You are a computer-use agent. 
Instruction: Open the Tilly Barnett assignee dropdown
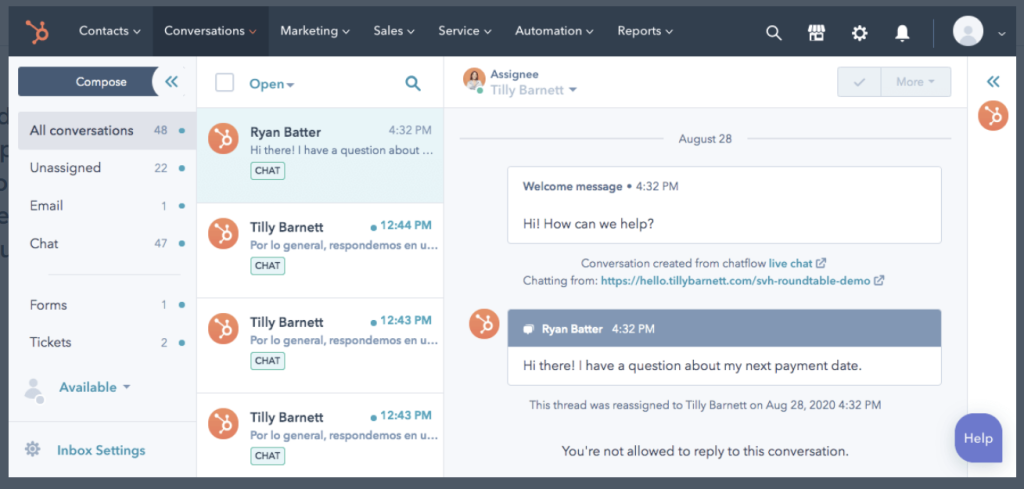click(534, 90)
